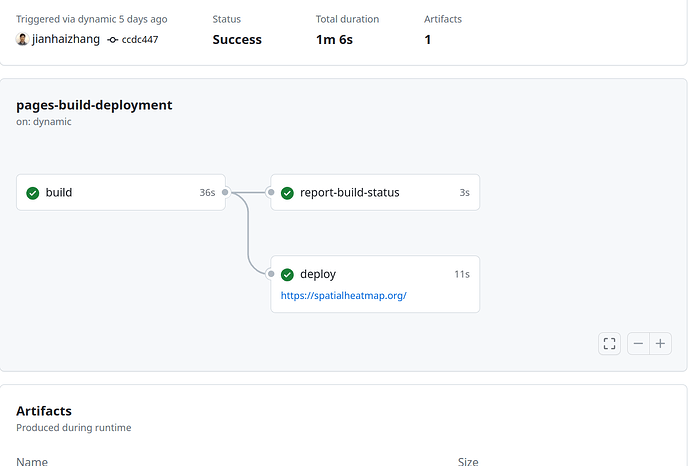Click the build job's 36s duration
Viewport: 689px width, 466px height.
point(207,192)
